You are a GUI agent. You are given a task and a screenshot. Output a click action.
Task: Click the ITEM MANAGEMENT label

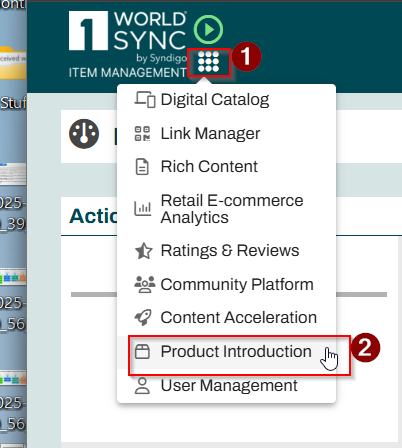tap(128, 73)
